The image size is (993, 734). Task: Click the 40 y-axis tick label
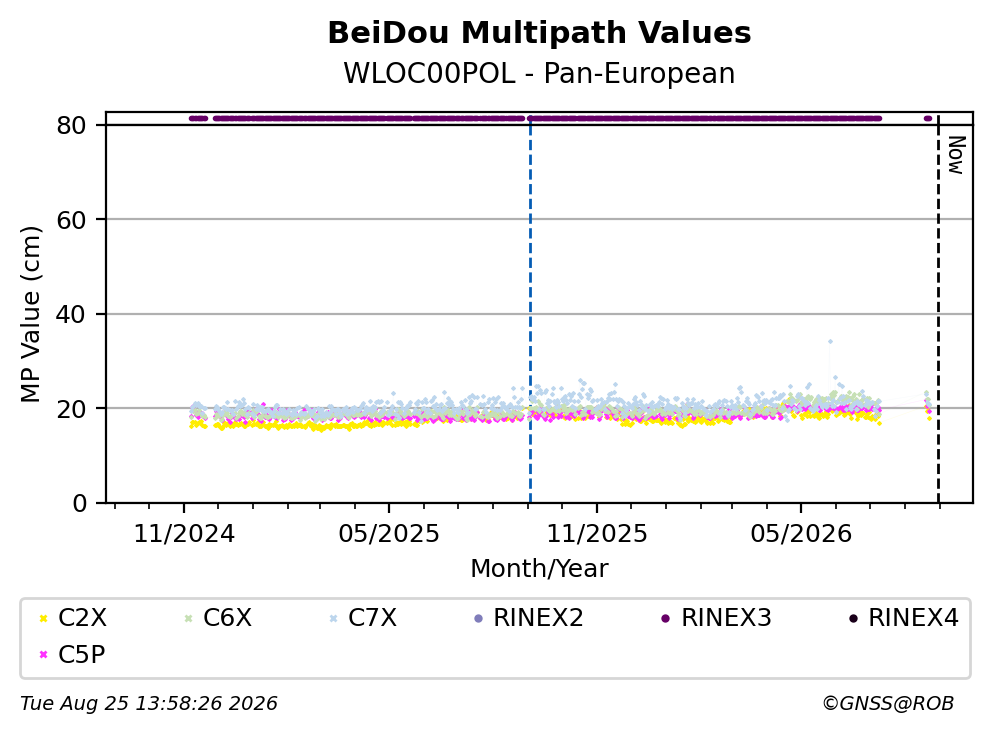(x=72, y=315)
